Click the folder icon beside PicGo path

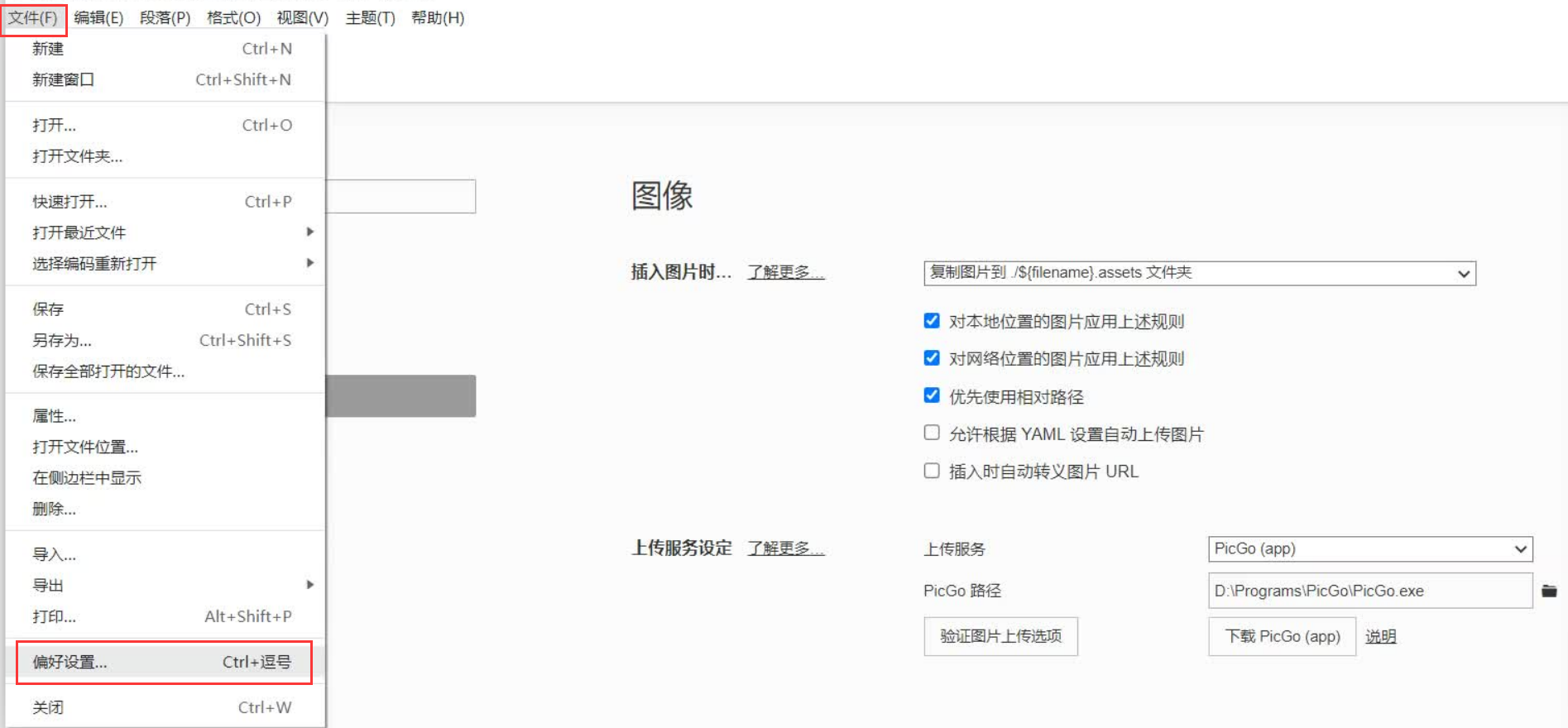1549,591
